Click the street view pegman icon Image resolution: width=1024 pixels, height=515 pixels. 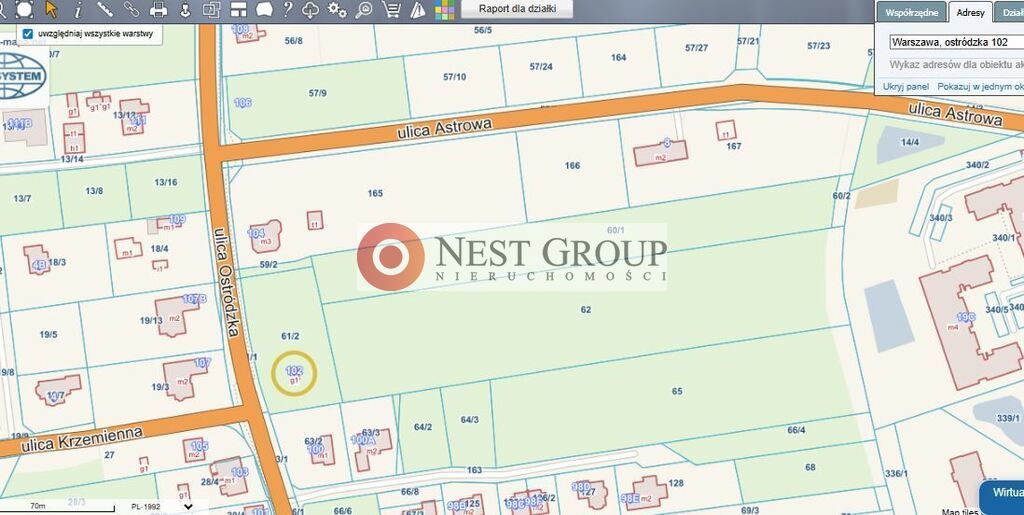click(x=185, y=9)
